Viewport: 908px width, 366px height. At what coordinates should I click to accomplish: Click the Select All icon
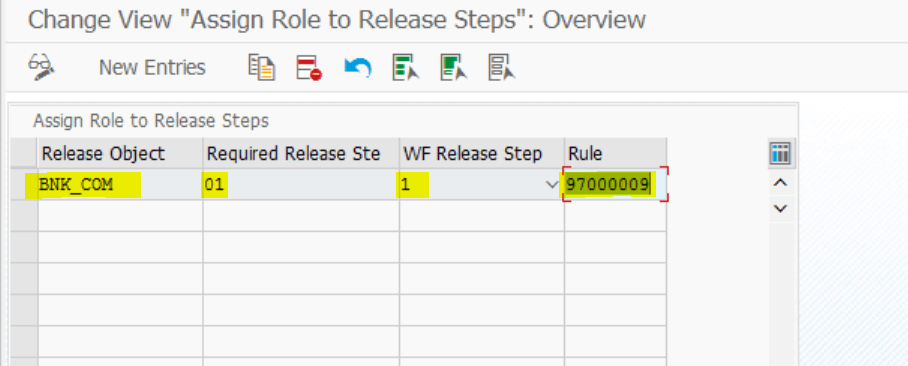coord(405,67)
